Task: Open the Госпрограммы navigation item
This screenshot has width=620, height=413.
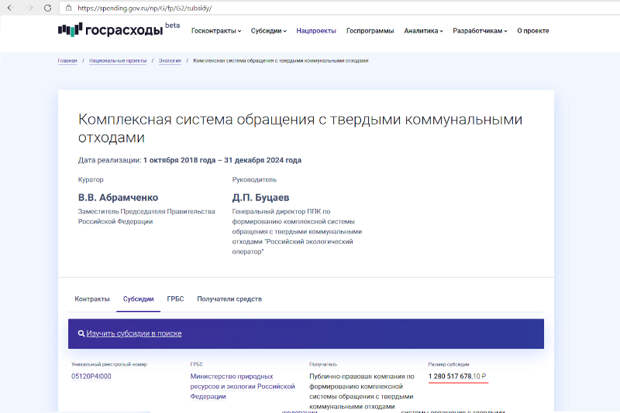Action: click(x=370, y=30)
